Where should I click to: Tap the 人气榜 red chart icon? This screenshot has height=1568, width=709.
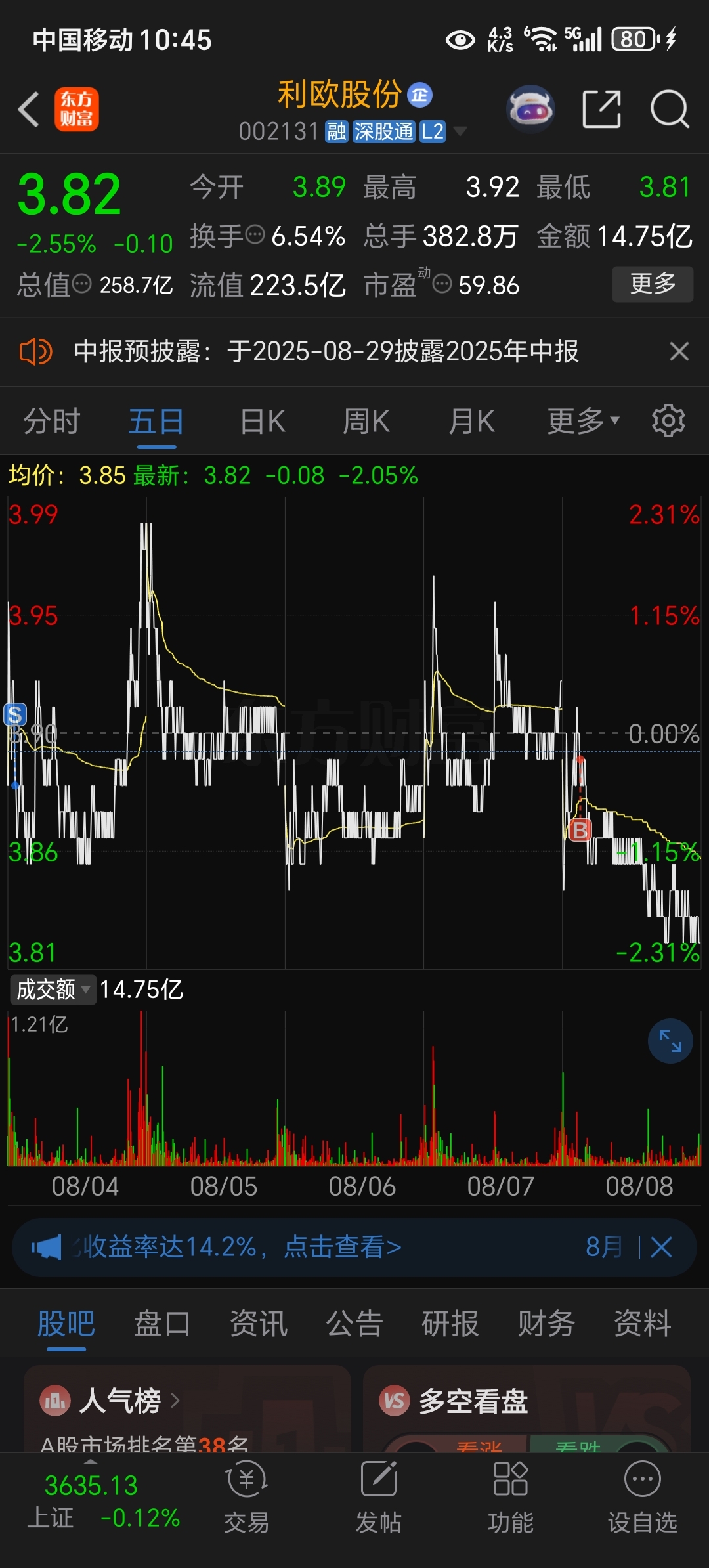55,1401
